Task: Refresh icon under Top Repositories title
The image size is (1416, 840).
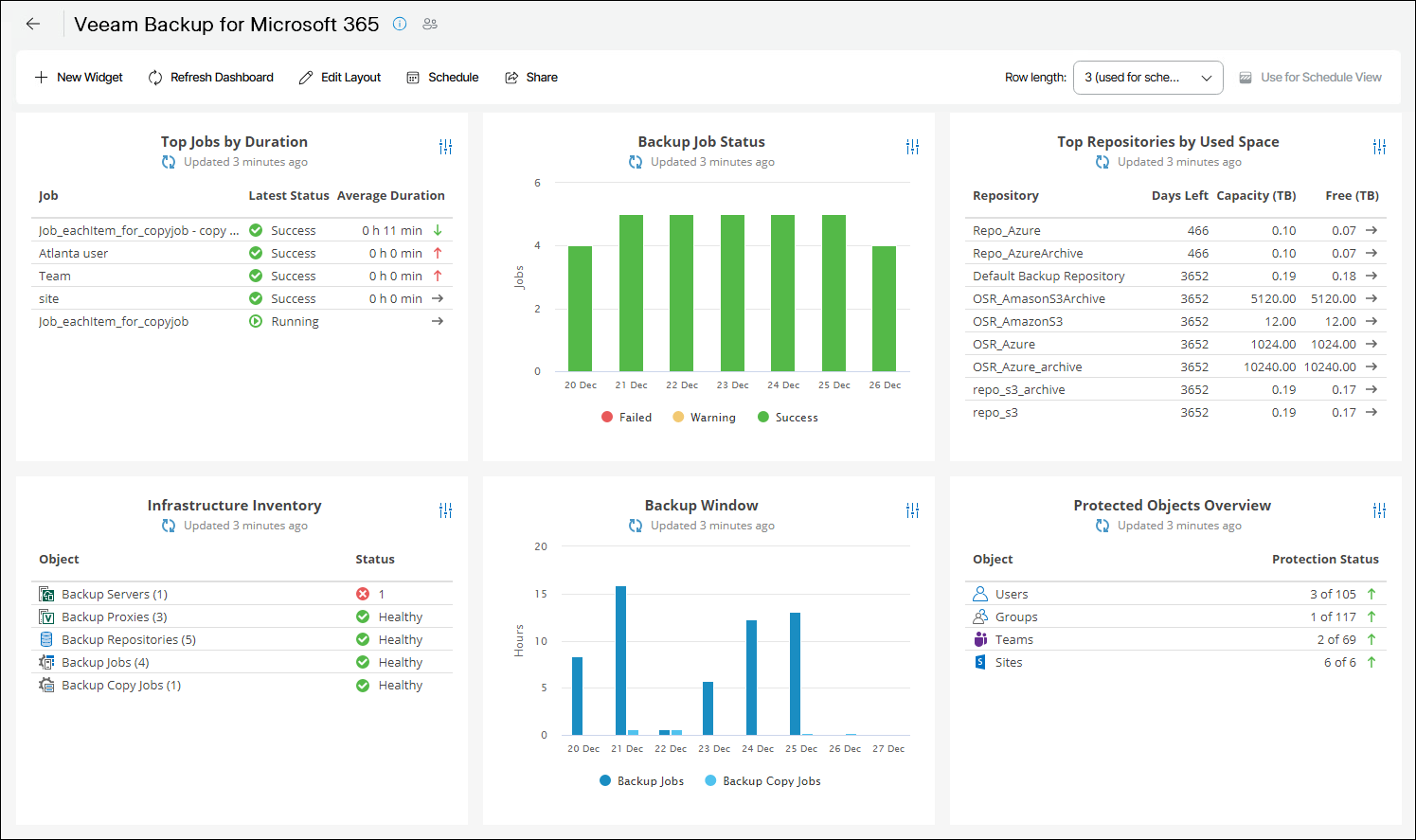Action: (x=1102, y=162)
